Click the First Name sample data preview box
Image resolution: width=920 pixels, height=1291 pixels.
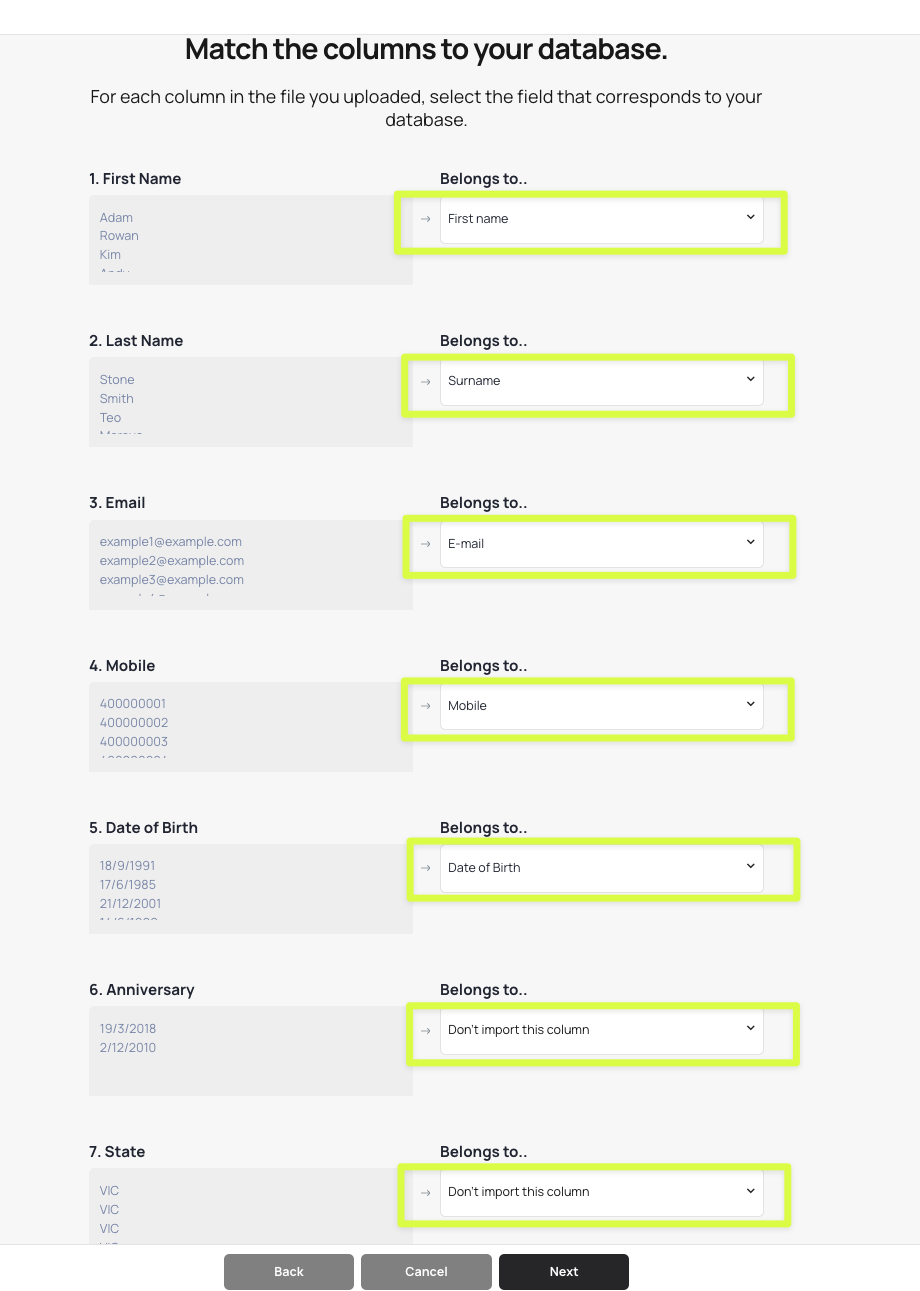(x=250, y=240)
